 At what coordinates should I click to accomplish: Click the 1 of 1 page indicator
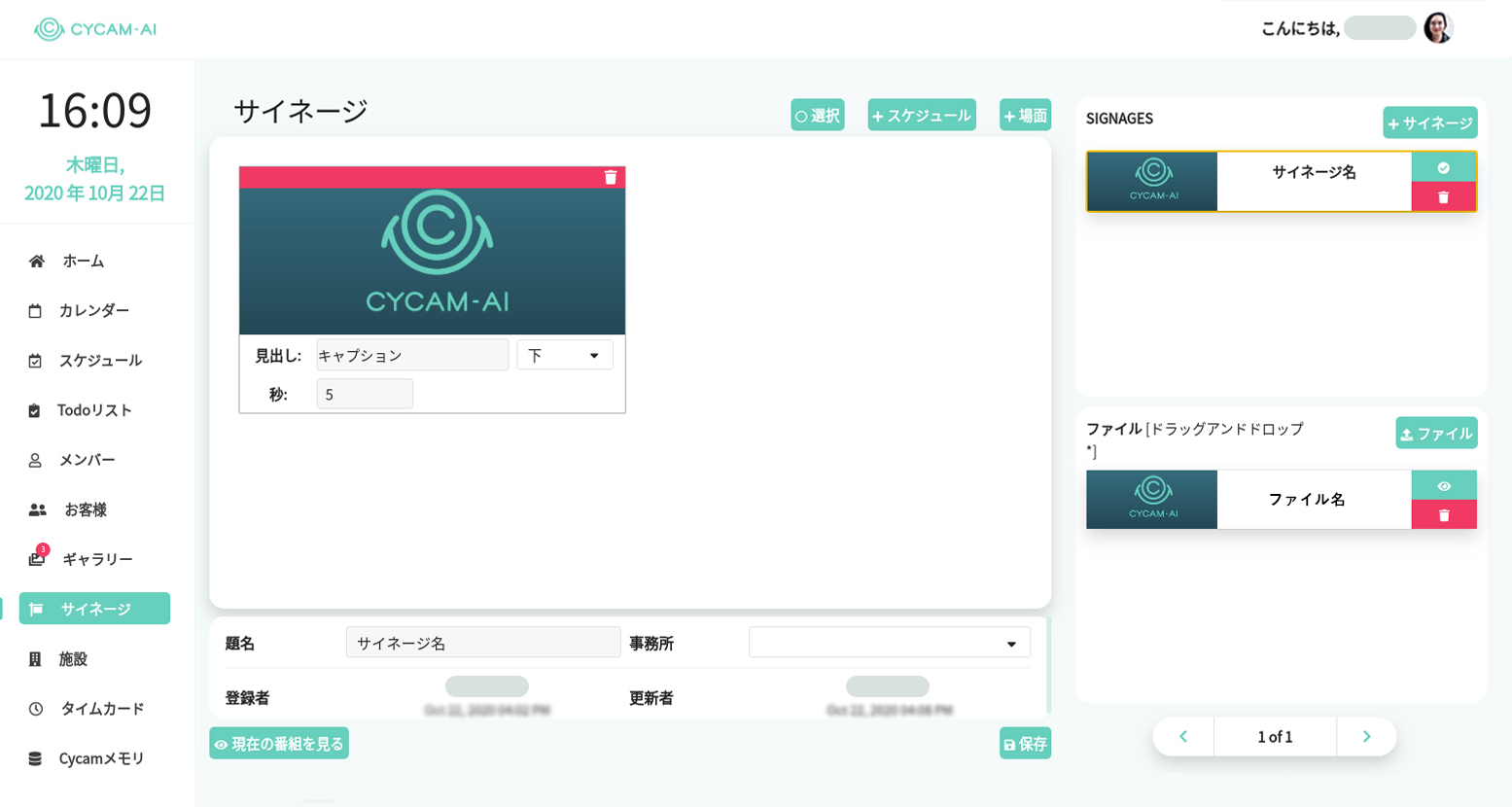1275,737
